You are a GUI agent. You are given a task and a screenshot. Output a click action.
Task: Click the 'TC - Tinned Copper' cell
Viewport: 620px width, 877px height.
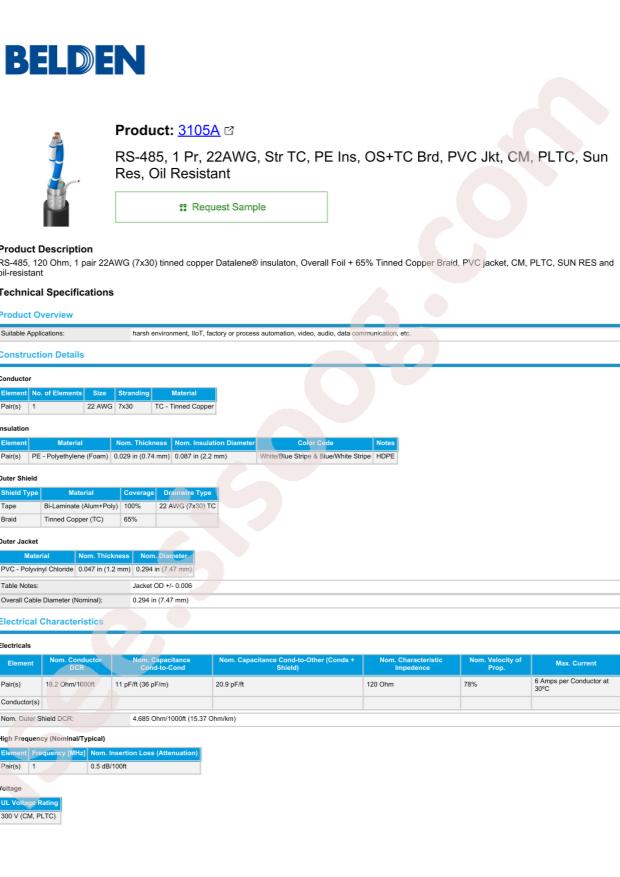click(184, 407)
